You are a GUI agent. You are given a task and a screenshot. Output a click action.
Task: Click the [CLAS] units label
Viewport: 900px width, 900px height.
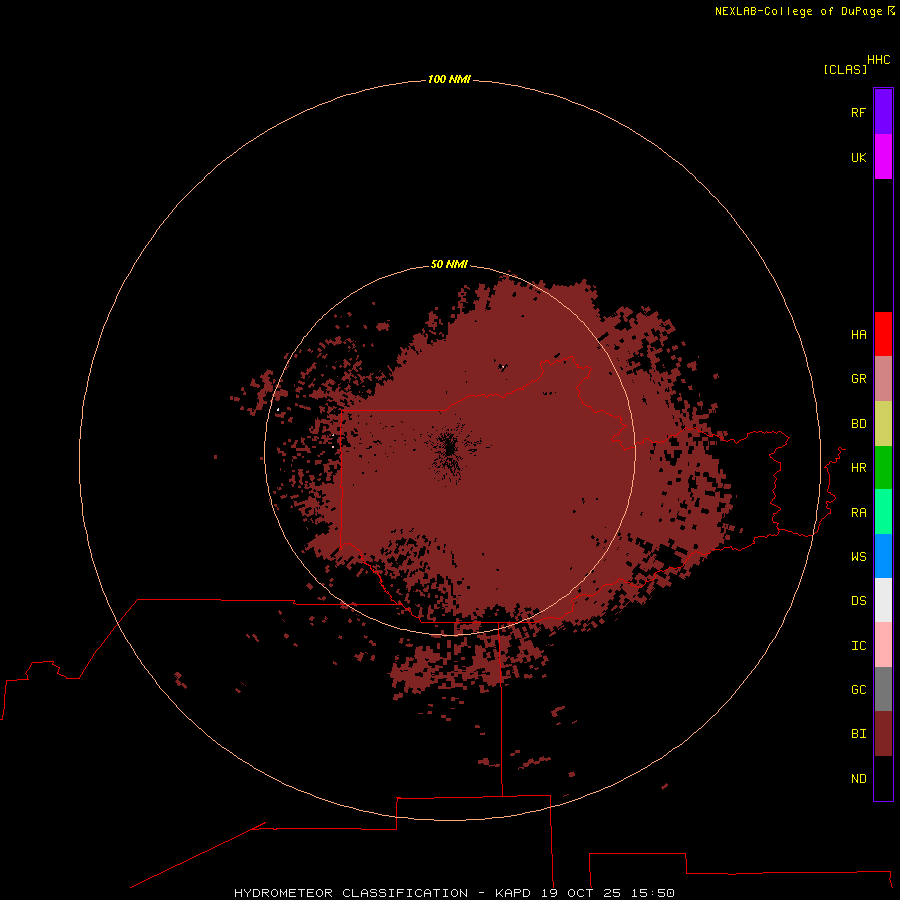(x=845, y=69)
